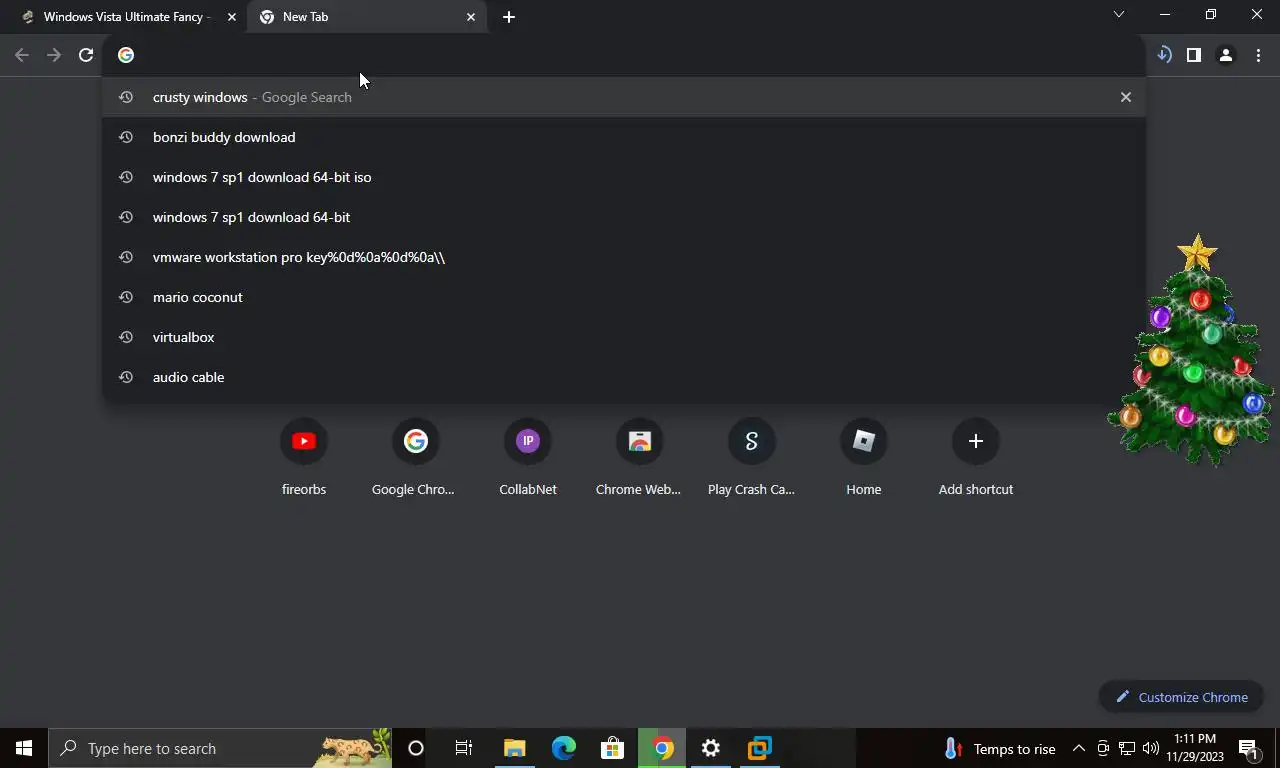
Task: Click the Customize Chrome button
Action: pyautogui.click(x=1182, y=697)
